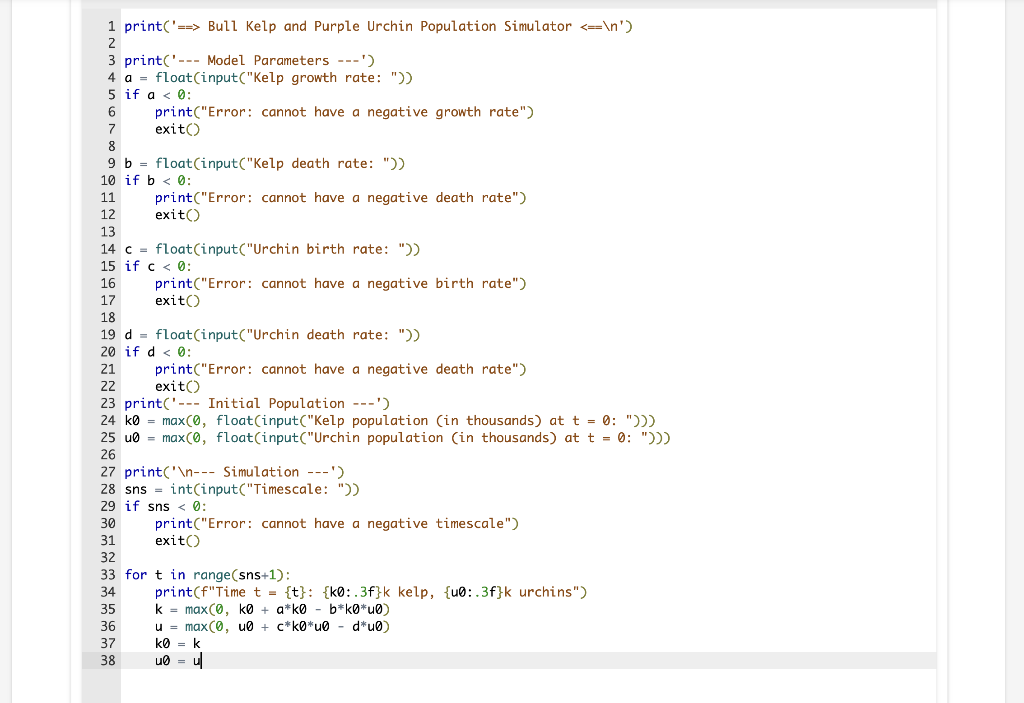Click line number 25 in the gutter
The height and width of the screenshot is (703, 1024).
pyautogui.click(x=107, y=437)
